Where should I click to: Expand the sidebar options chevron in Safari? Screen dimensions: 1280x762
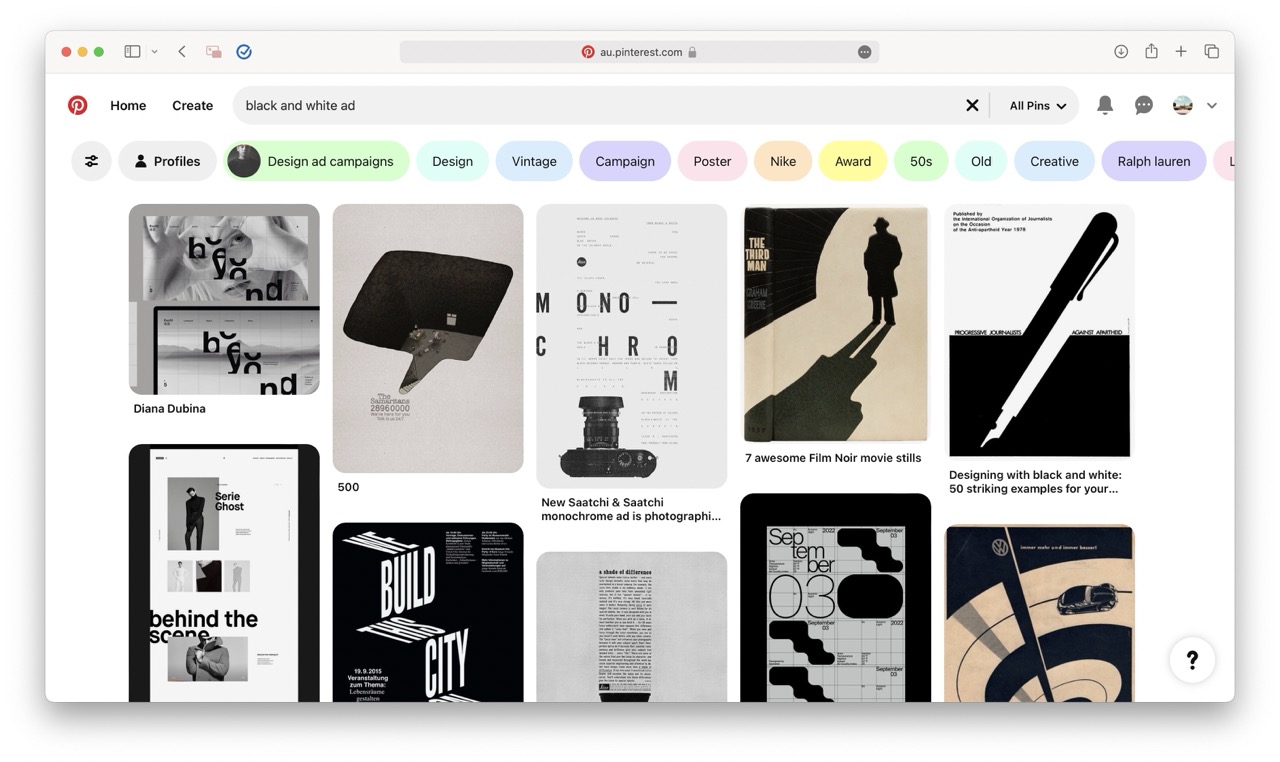coord(155,52)
